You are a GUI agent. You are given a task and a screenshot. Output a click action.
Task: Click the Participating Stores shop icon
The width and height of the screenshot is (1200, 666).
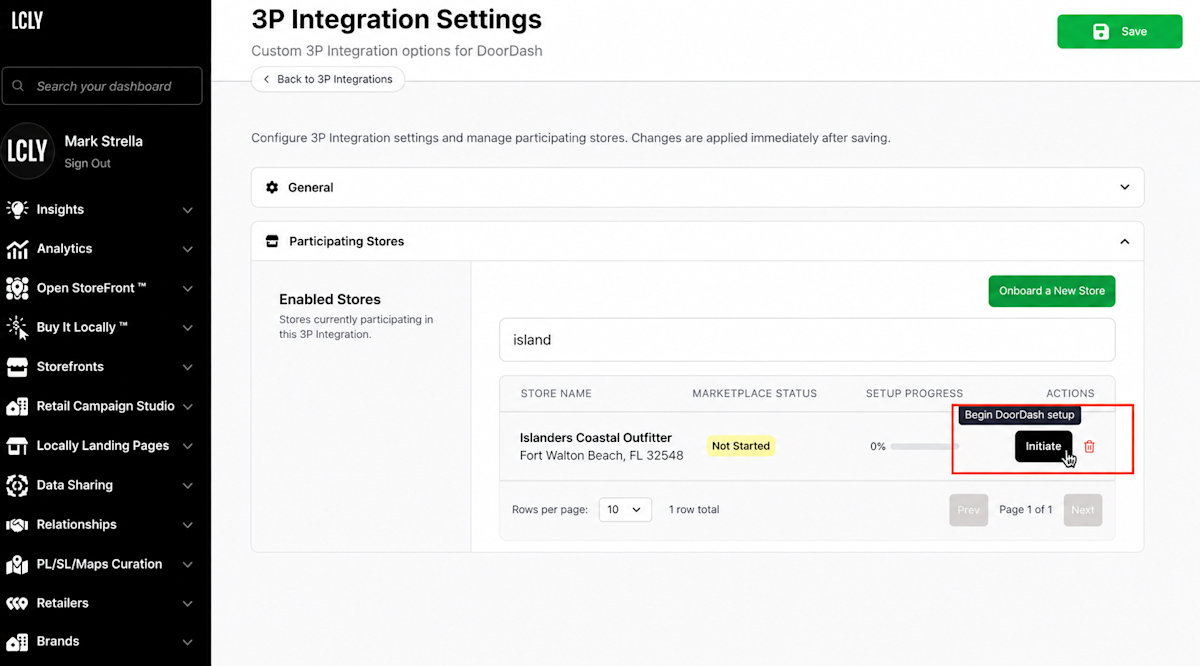(272, 241)
